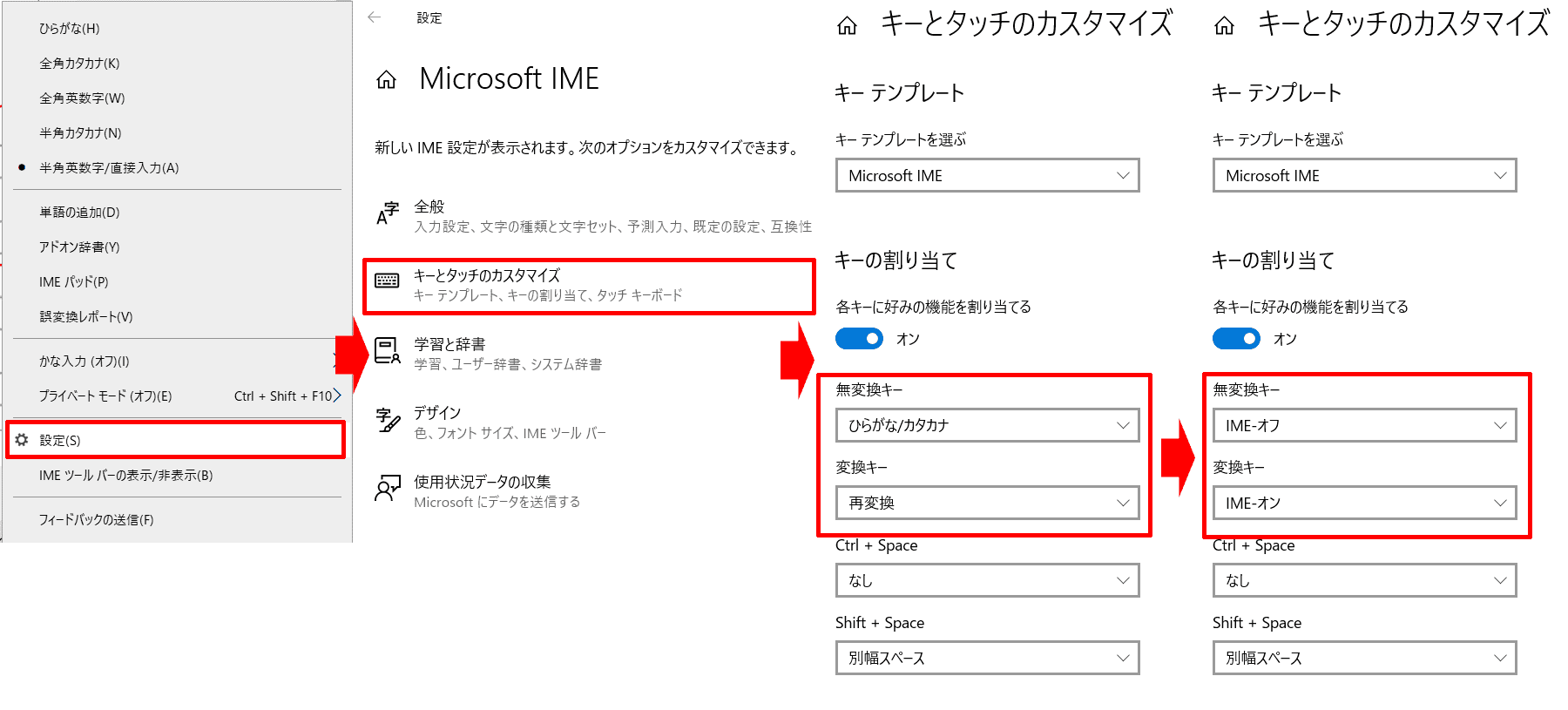Click the デザイン pen icon
The image size is (1568, 710).
[387, 420]
